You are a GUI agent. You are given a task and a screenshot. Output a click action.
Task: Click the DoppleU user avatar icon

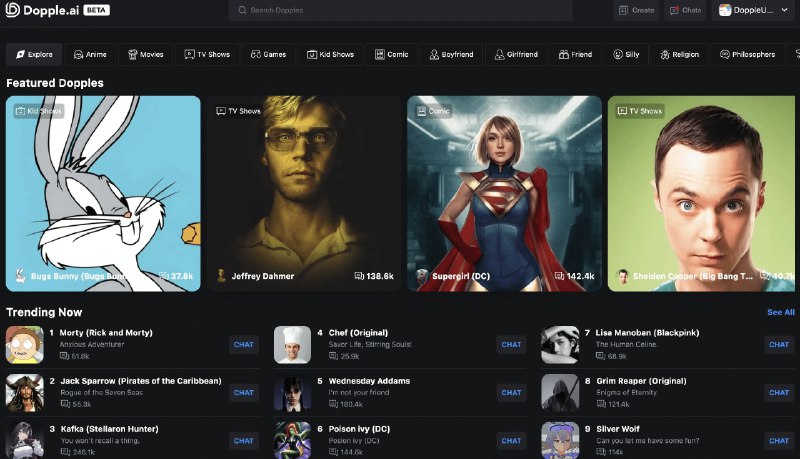click(725, 10)
